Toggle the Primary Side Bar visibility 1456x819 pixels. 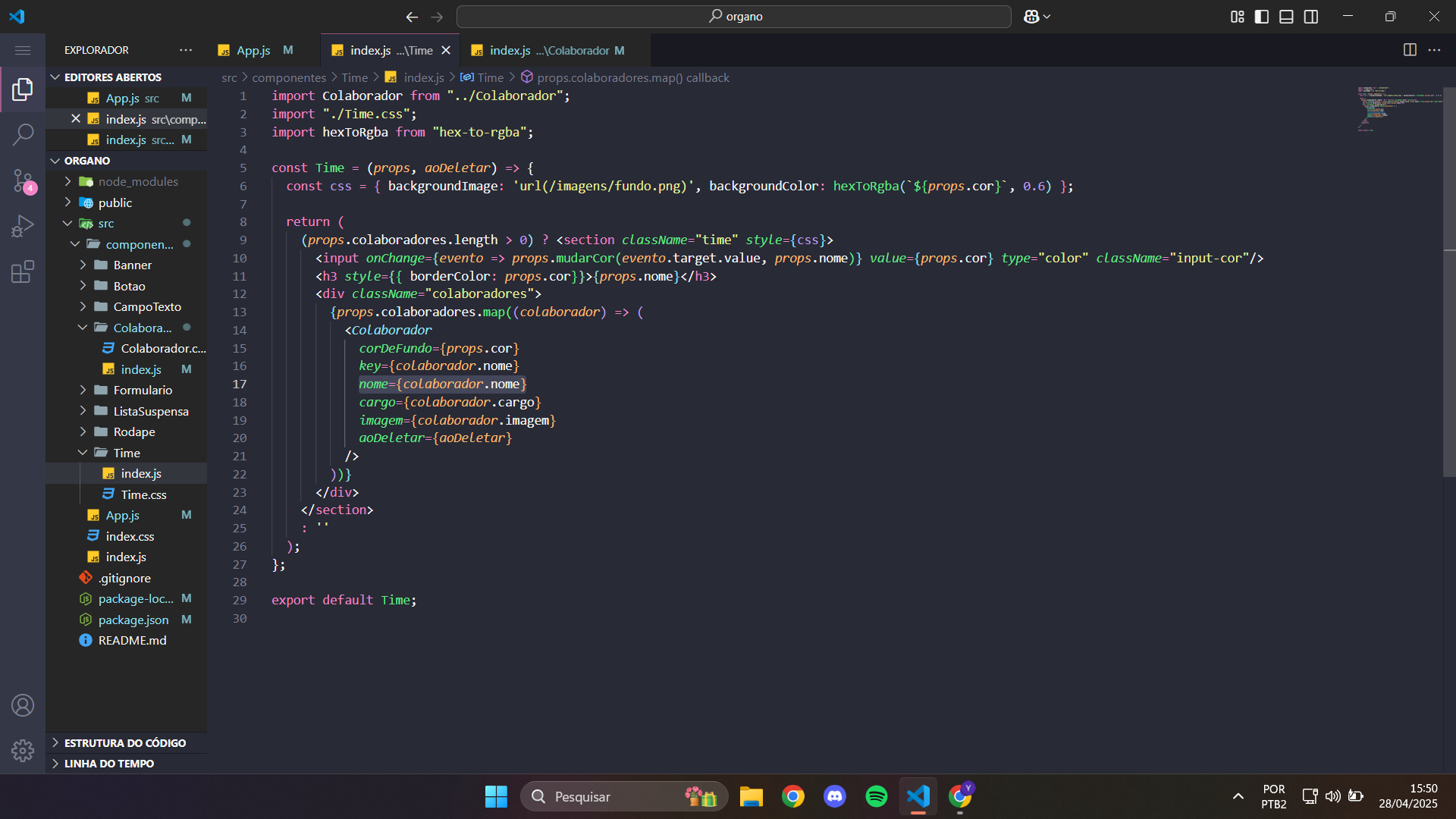tap(1262, 17)
